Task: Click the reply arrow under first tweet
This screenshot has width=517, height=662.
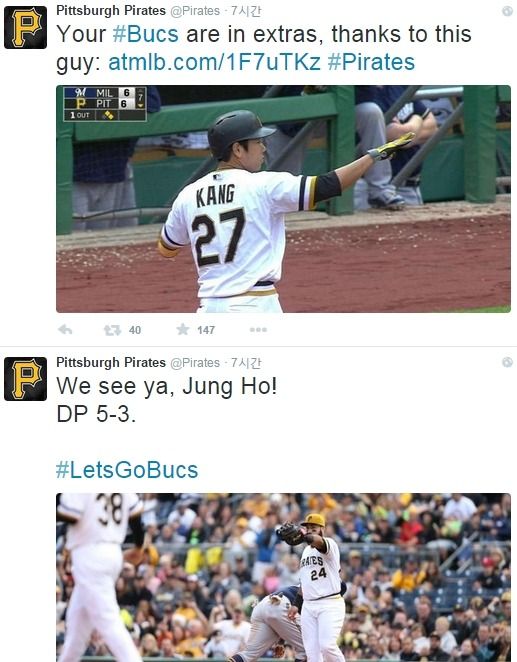Action: [x=65, y=330]
